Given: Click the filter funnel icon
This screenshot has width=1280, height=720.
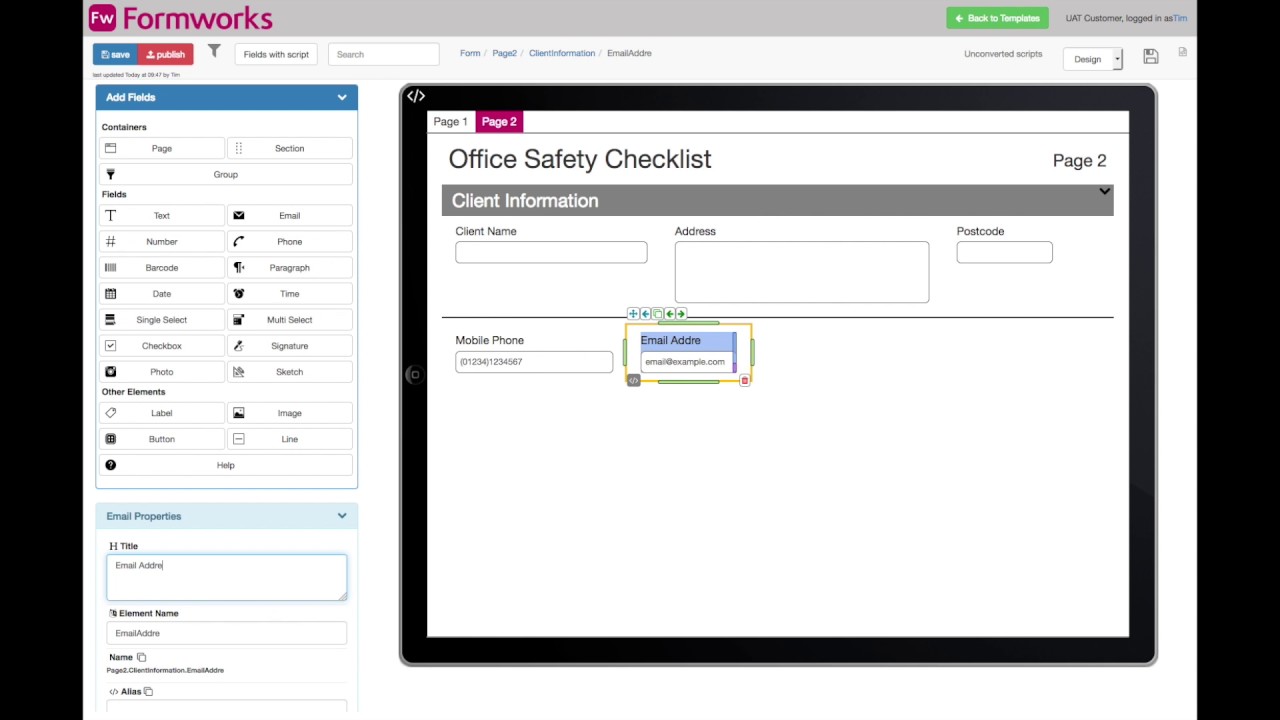Looking at the screenshot, I should click(x=214, y=51).
